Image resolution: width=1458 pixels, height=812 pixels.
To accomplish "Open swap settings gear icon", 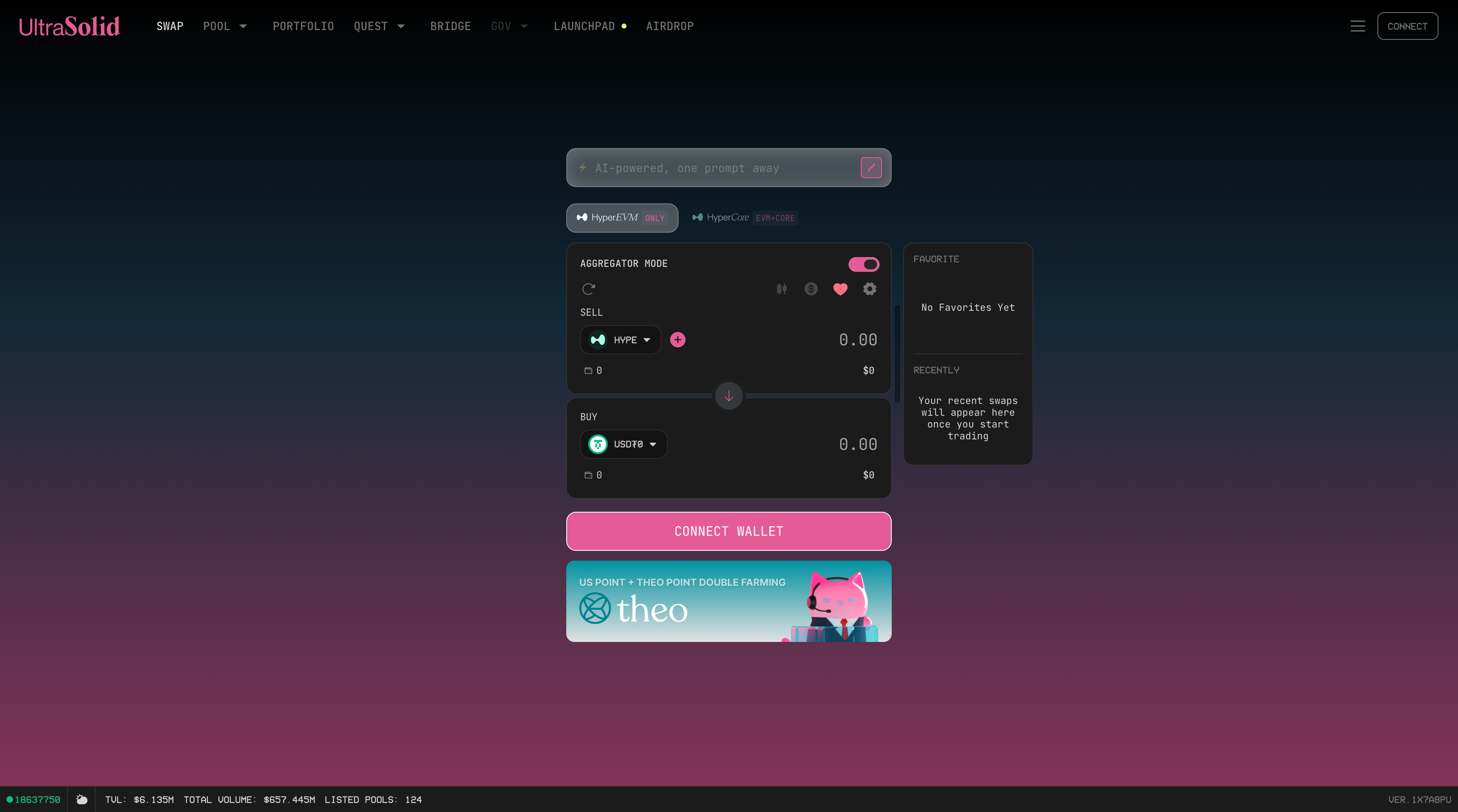I will (x=869, y=289).
